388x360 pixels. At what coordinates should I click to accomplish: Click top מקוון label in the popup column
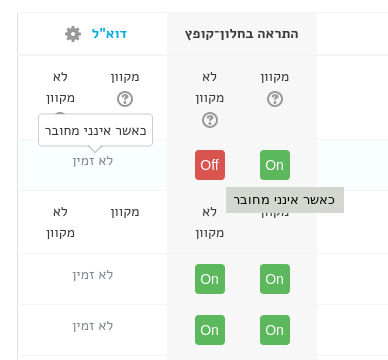click(x=275, y=77)
